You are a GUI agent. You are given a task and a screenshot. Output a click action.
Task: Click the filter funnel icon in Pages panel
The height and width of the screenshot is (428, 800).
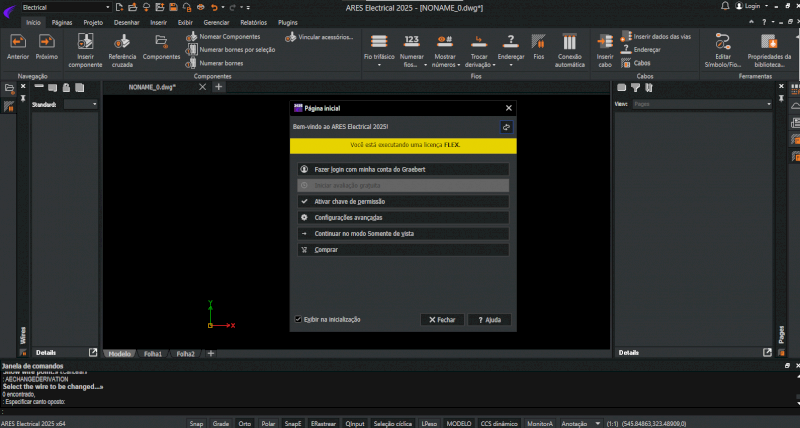(635, 88)
